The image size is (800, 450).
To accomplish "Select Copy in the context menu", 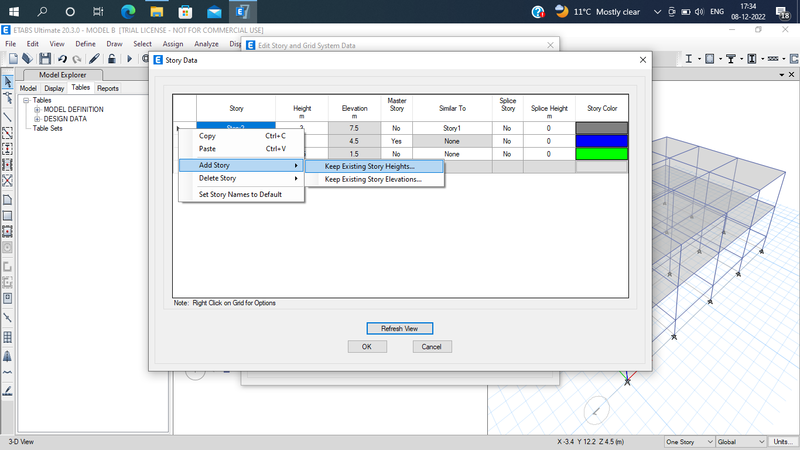I will (x=241, y=136).
